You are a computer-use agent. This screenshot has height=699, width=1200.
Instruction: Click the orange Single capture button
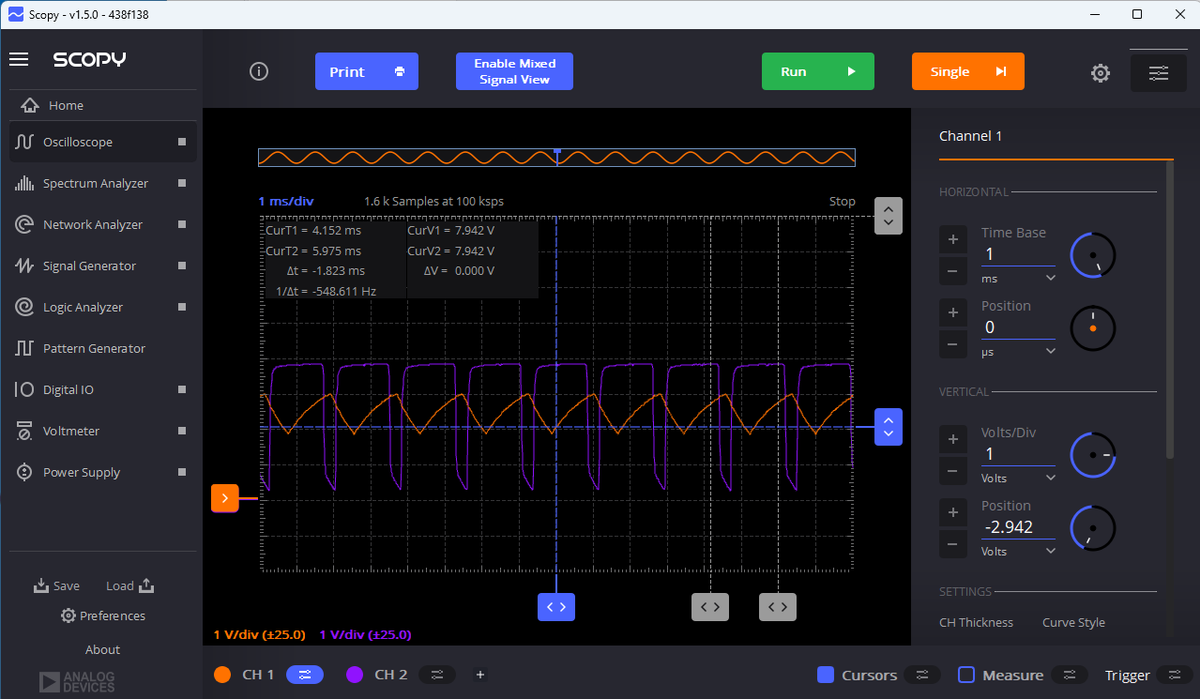coord(968,72)
